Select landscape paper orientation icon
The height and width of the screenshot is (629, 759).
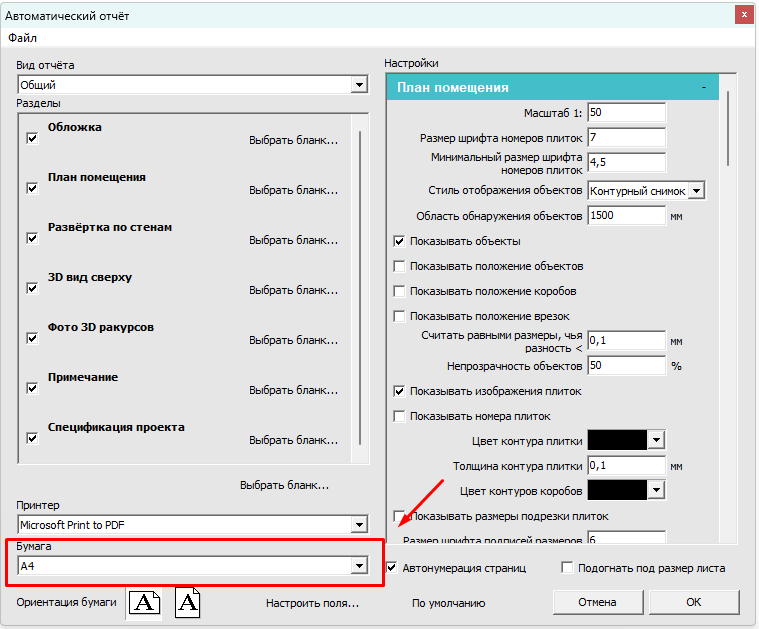click(x=144, y=603)
